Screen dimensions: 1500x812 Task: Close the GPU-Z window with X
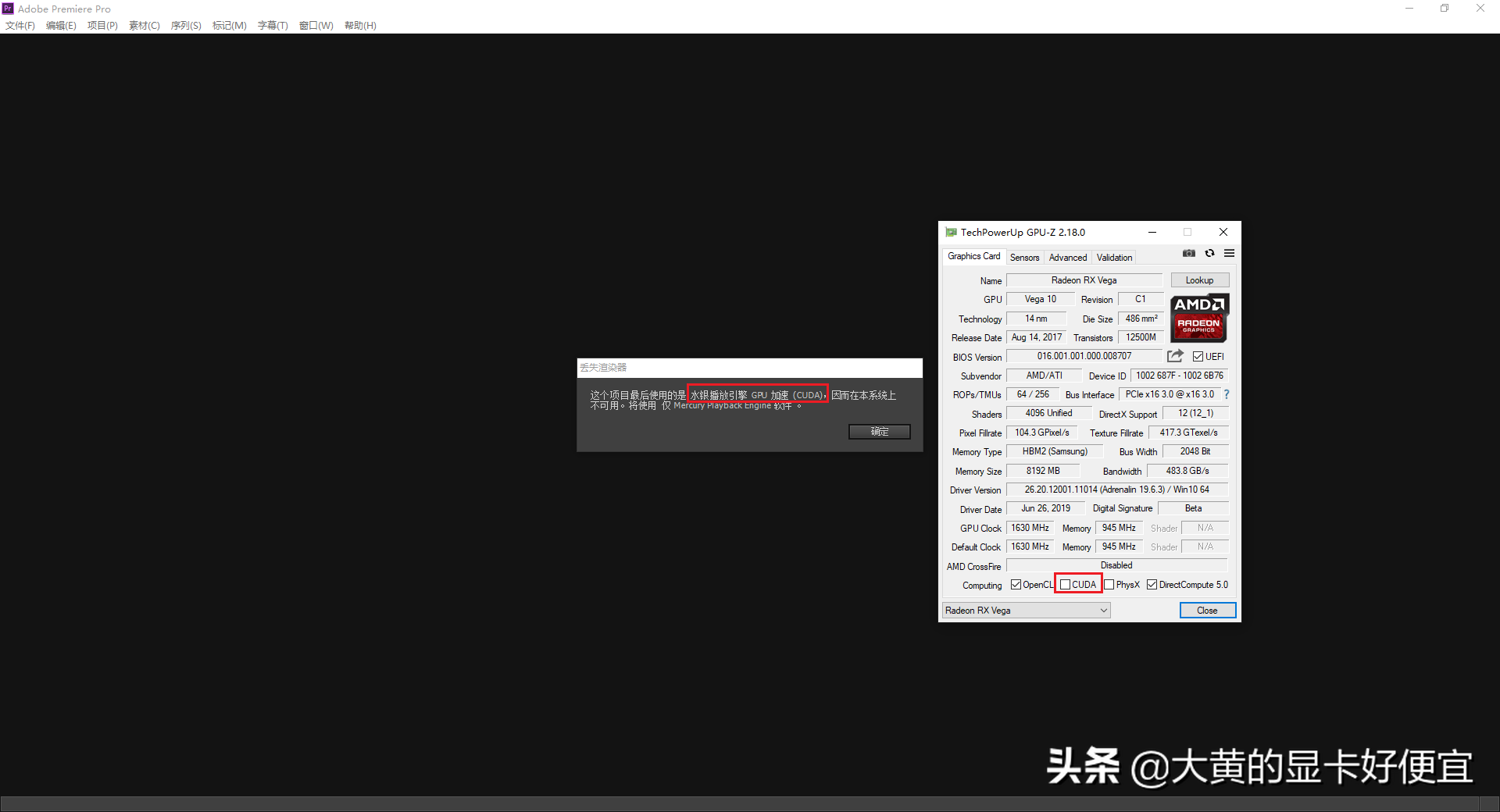(1223, 232)
